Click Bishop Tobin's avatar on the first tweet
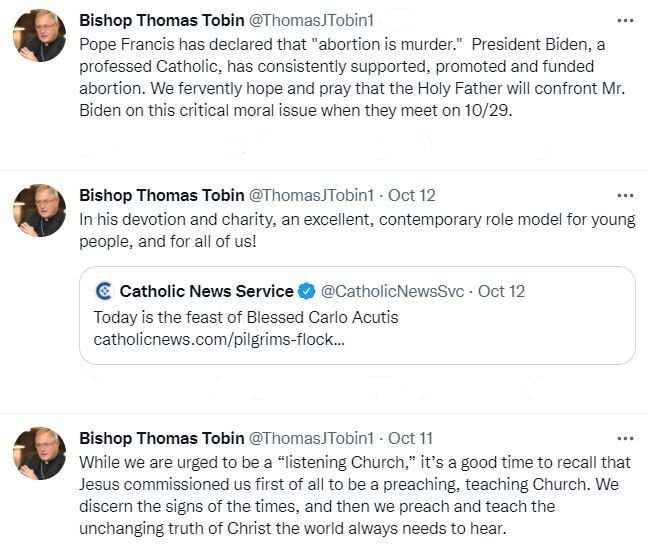648x550 pixels. coord(39,35)
